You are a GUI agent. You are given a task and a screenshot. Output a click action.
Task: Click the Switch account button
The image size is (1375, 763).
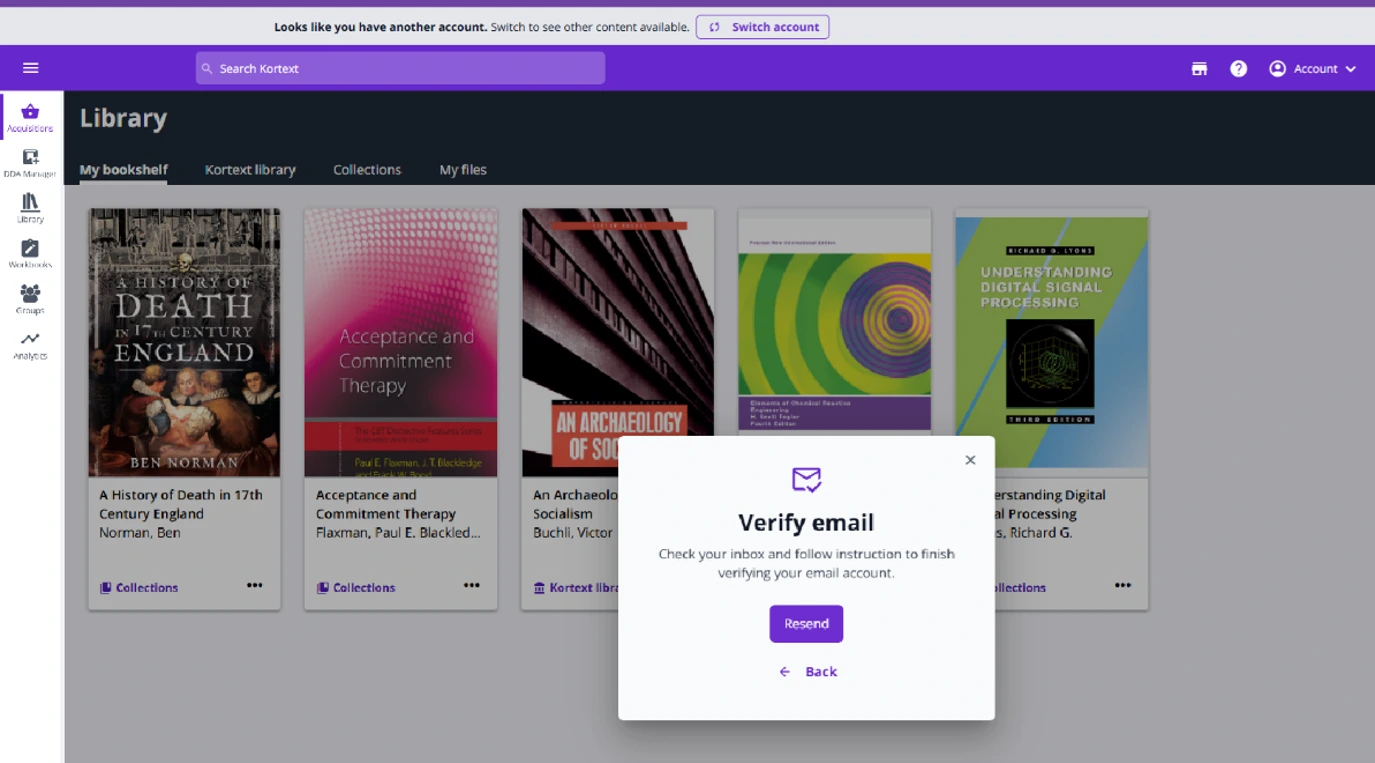(762, 27)
